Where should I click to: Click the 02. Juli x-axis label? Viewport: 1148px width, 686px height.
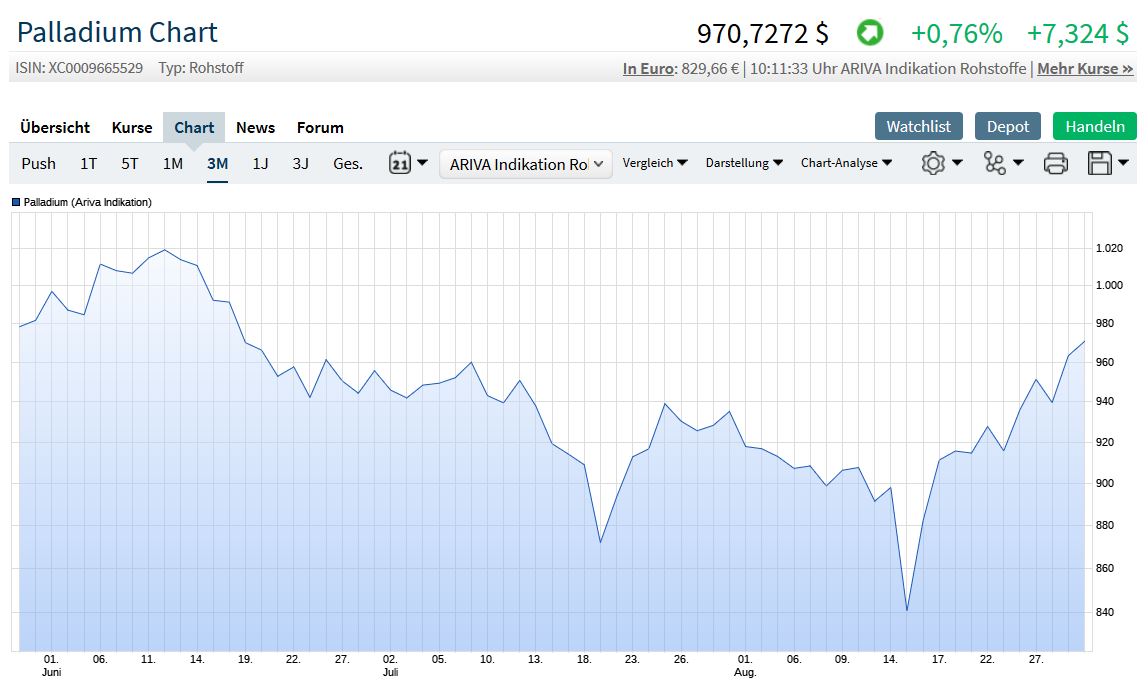point(390,666)
